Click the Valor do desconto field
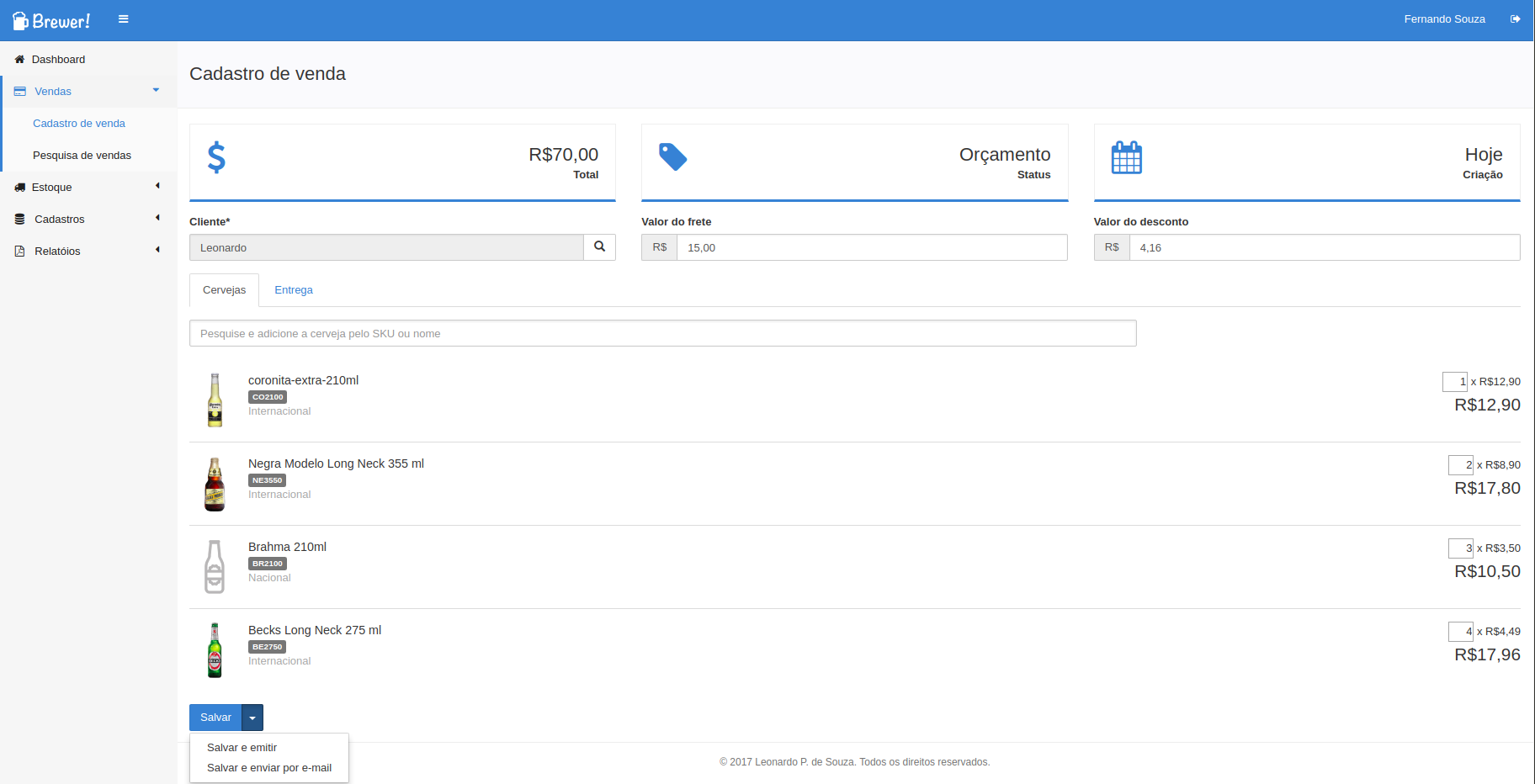Image resolution: width=1535 pixels, height=784 pixels. (1325, 247)
